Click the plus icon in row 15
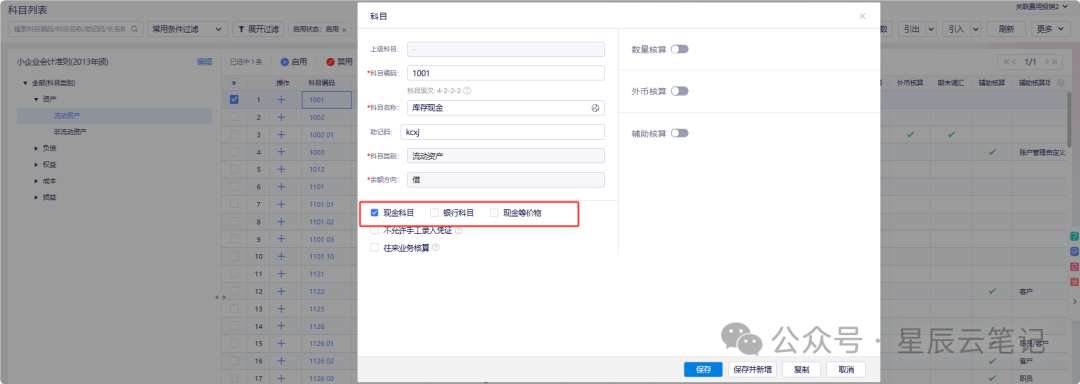The height and width of the screenshot is (384, 1080). coord(280,343)
